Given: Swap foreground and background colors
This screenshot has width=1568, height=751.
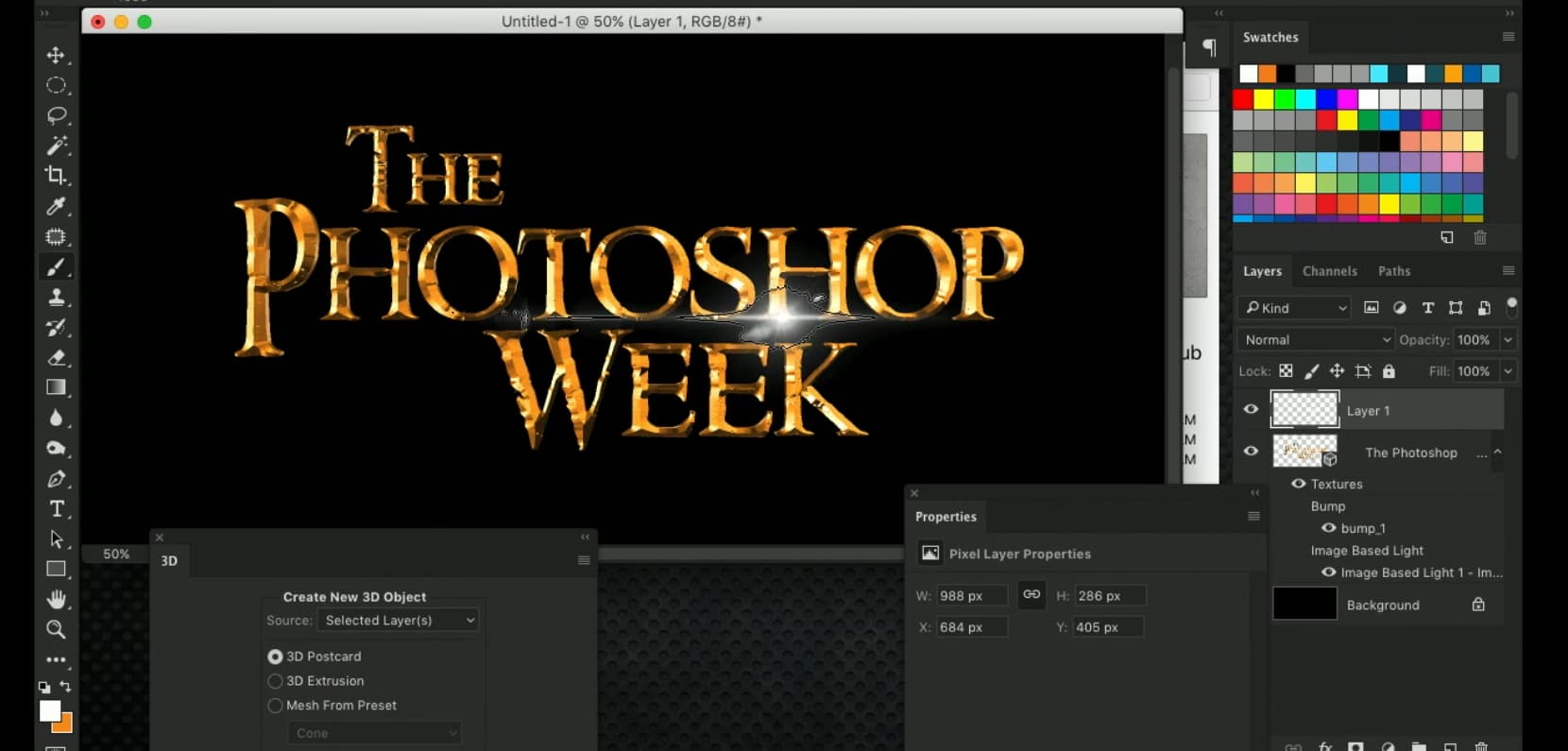Looking at the screenshot, I should coord(65,687).
